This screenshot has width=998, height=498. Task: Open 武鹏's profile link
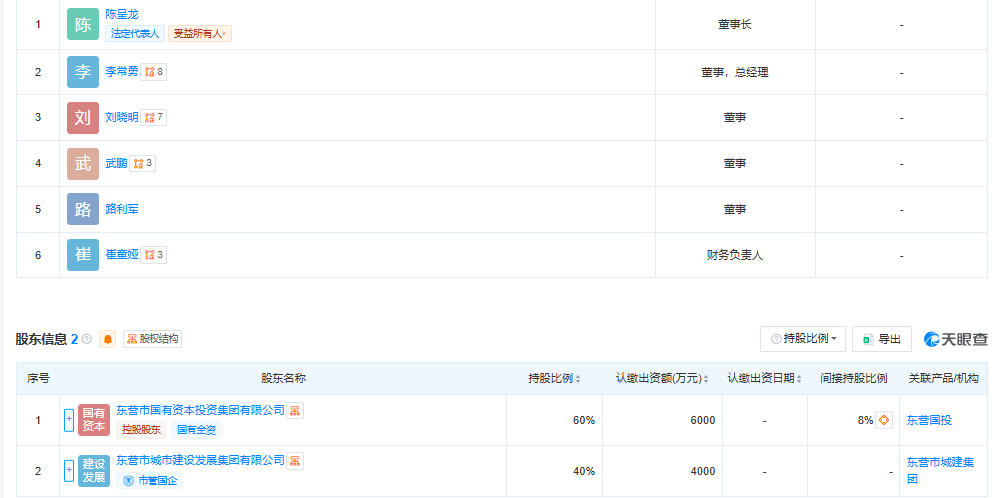tap(116, 163)
